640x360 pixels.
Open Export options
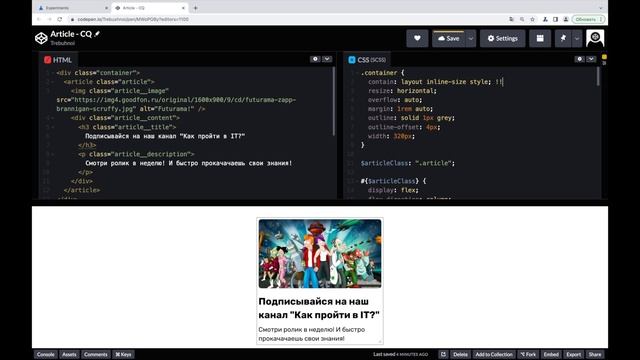pyautogui.click(x=573, y=354)
